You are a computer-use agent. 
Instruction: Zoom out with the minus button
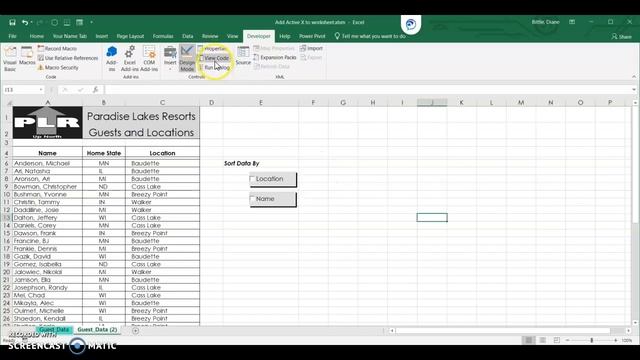tap(567, 340)
